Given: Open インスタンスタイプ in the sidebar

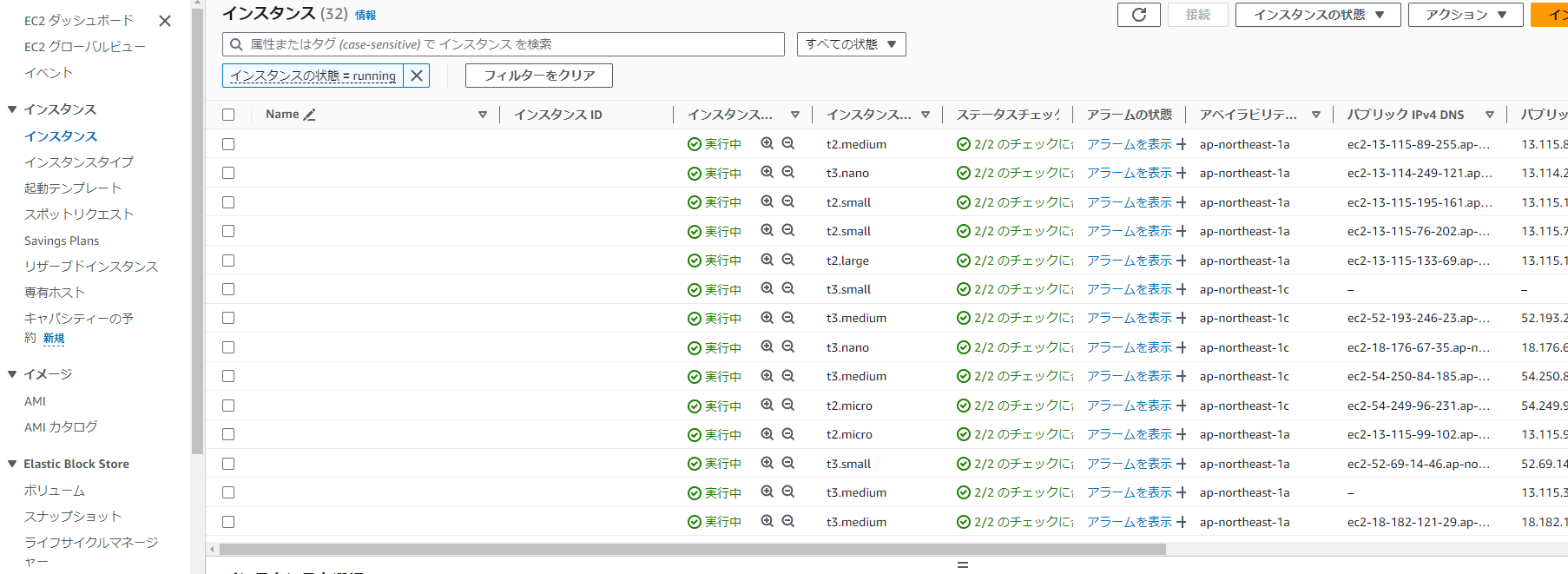Looking at the screenshot, I should click(79, 162).
